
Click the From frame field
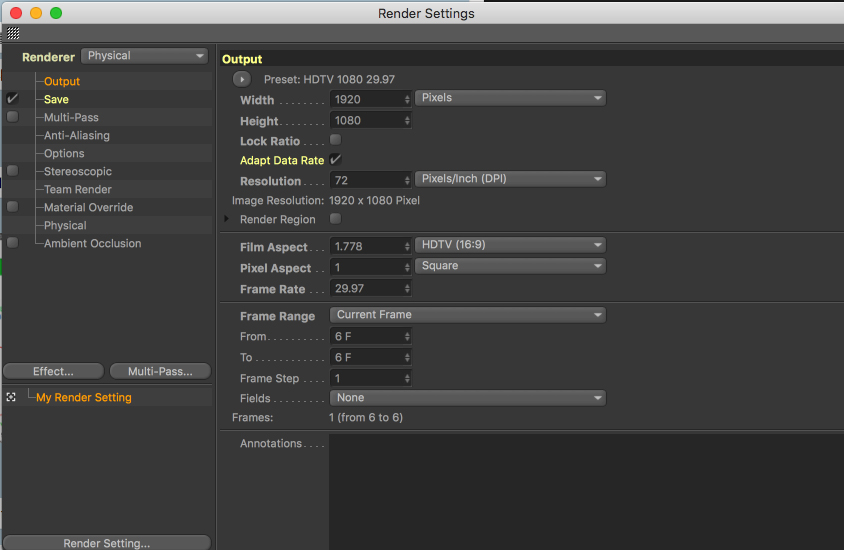tap(370, 336)
